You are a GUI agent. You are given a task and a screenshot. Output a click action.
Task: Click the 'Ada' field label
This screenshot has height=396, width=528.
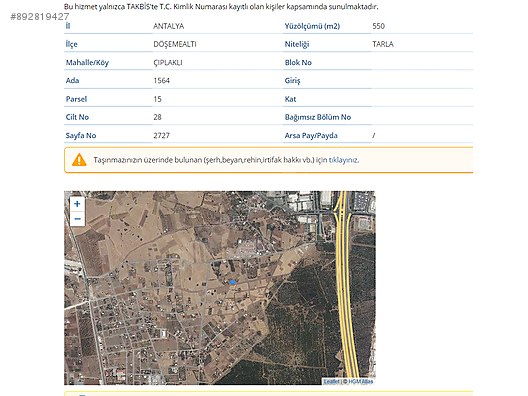tap(72, 80)
